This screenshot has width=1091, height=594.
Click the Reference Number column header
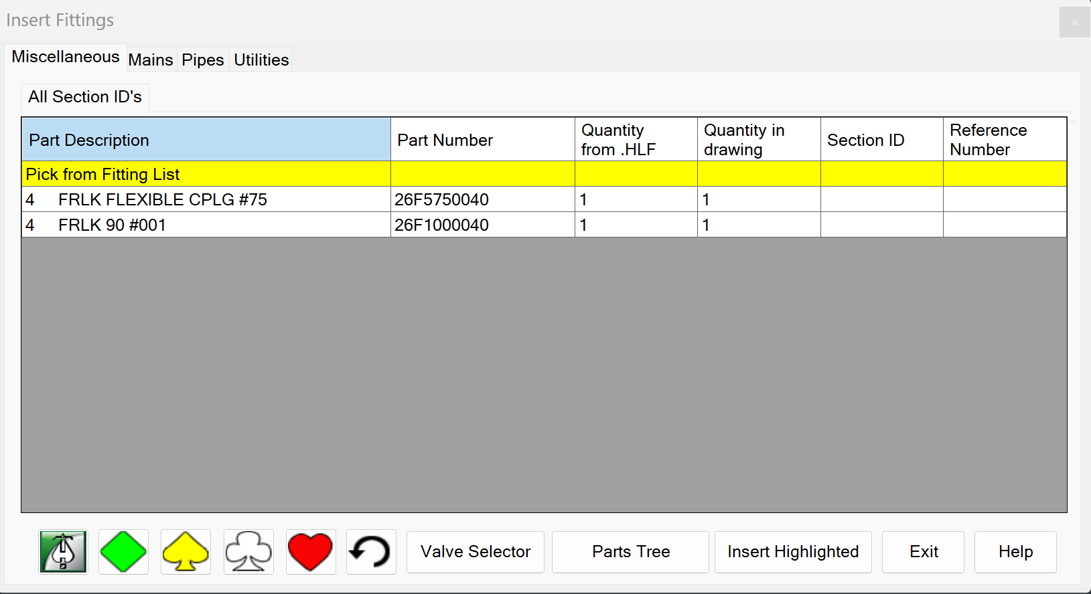[x=1005, y=140]
